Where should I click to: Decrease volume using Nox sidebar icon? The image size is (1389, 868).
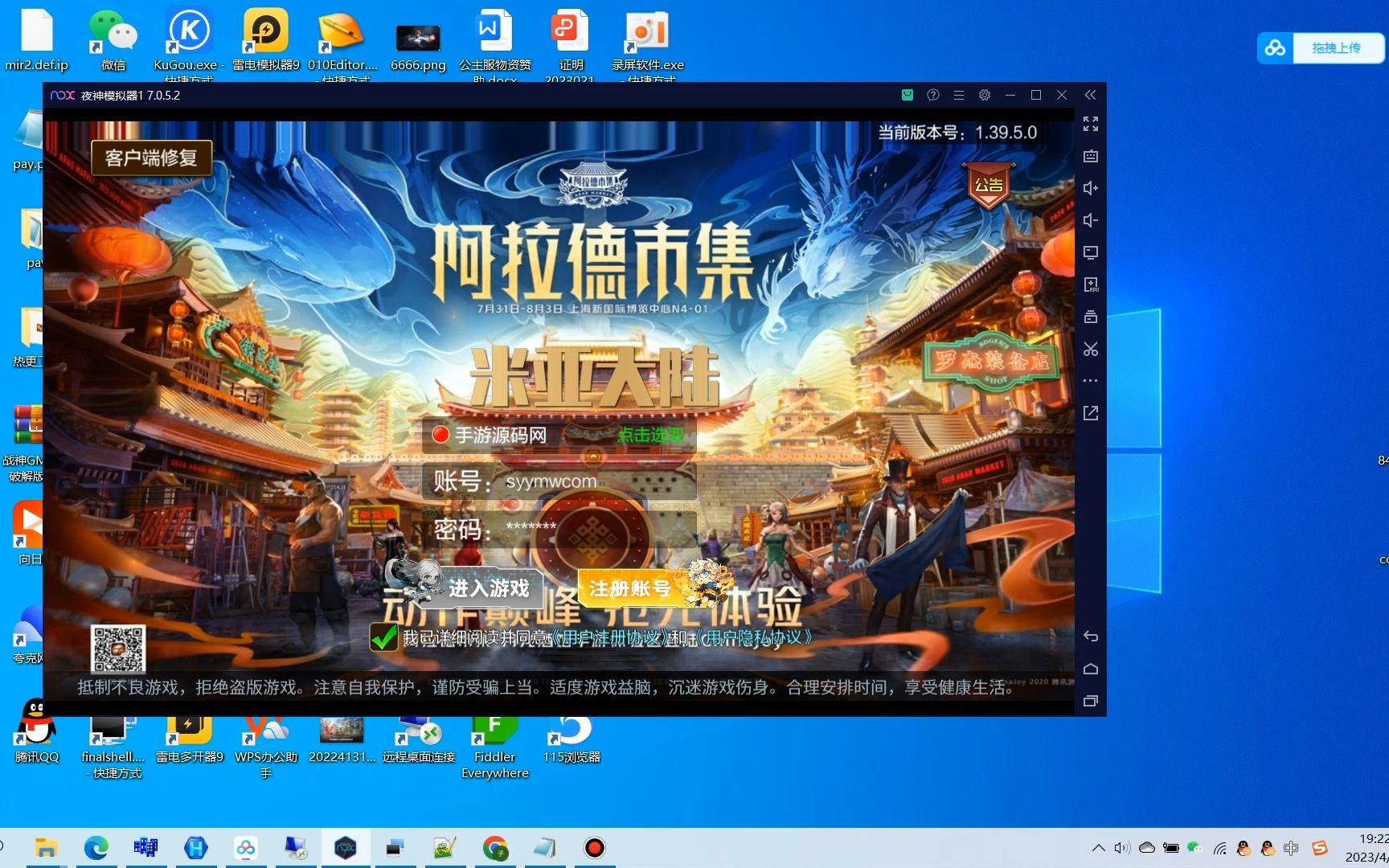click(1090, 220)
